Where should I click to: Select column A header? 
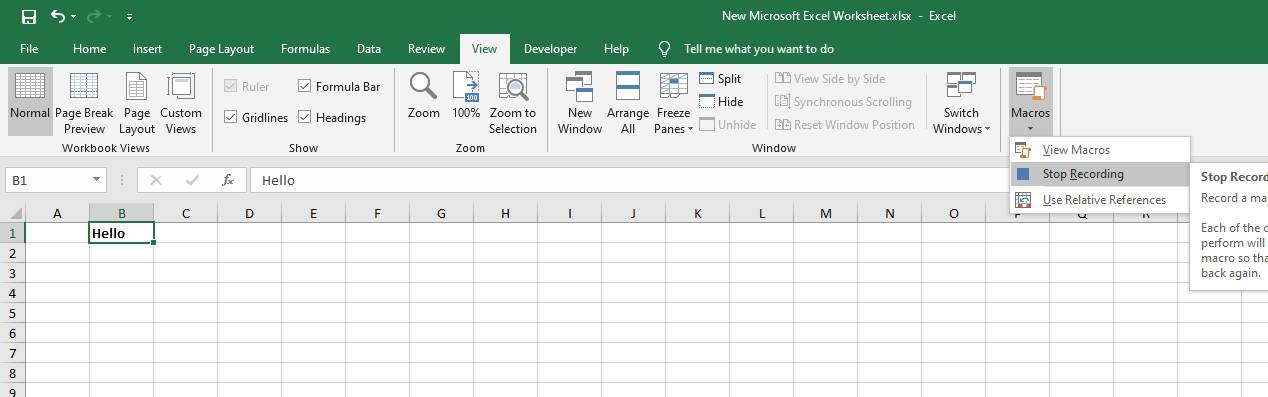coord(57,213)
